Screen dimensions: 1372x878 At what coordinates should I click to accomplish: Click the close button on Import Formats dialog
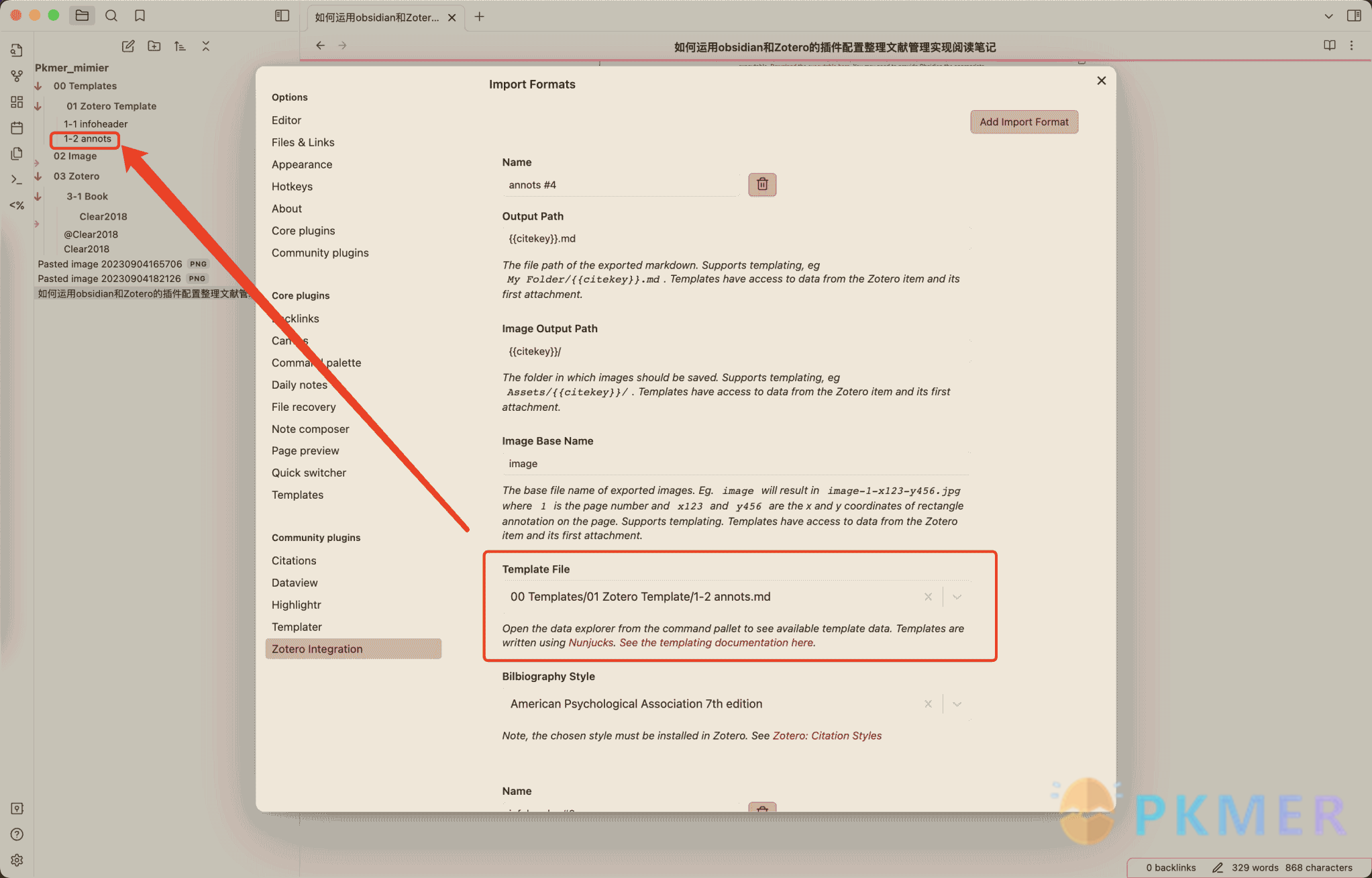[1101, 81]
